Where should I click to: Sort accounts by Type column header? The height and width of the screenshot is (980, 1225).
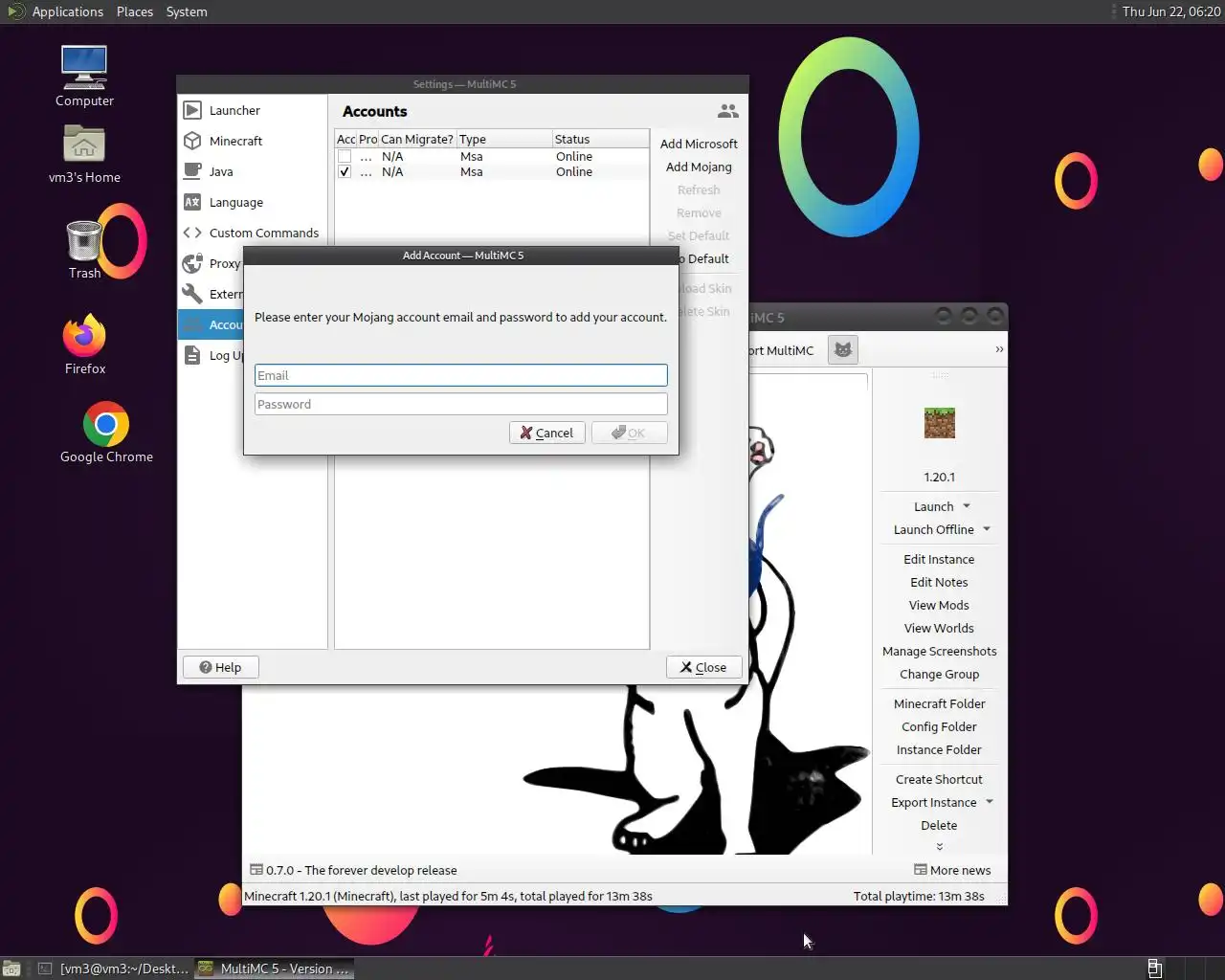point(503,139)
